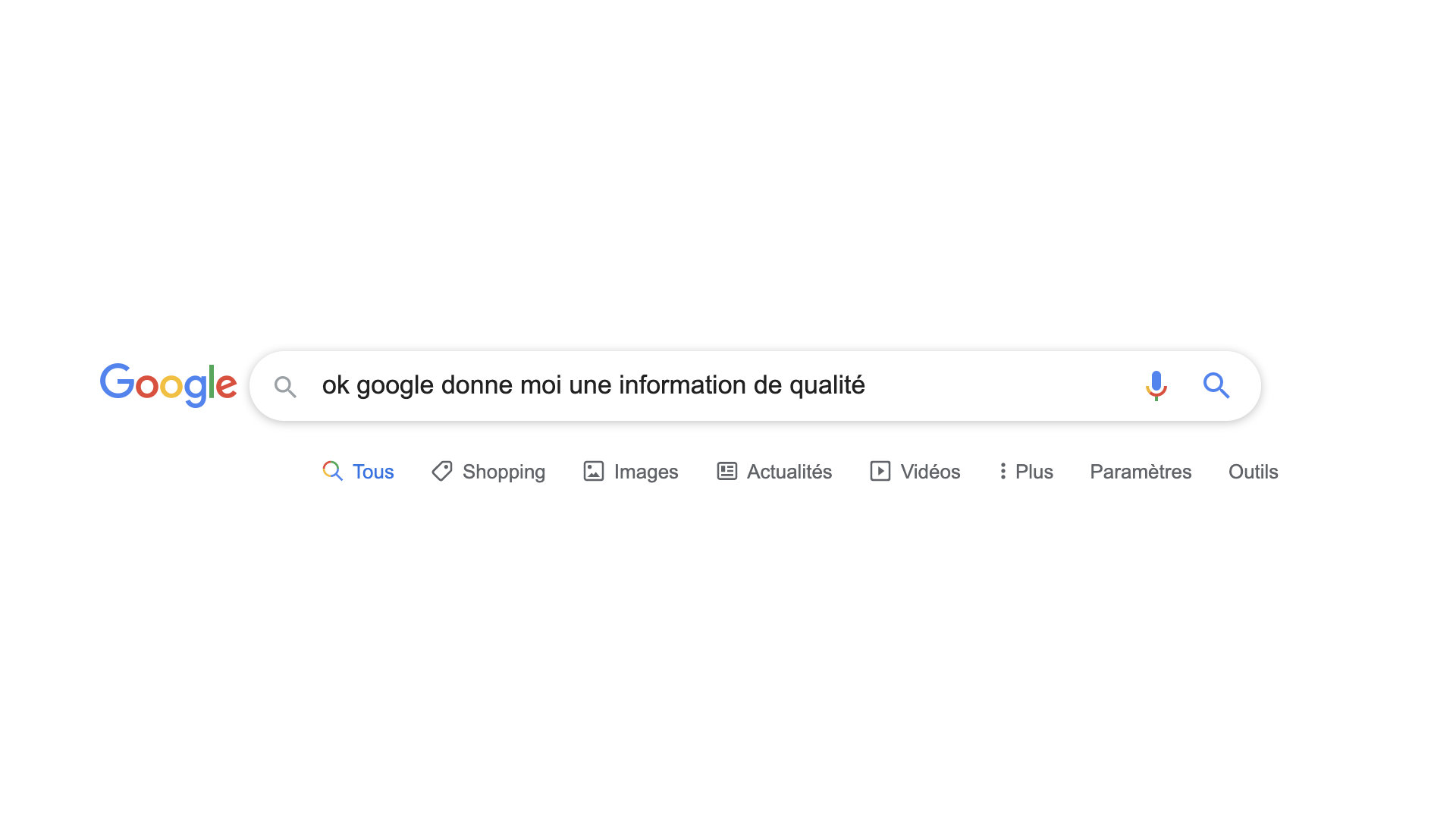This screenshot has width=1456, height=819.
Task: Submit search with blue magnifier icon
Action: (1216, 385)
